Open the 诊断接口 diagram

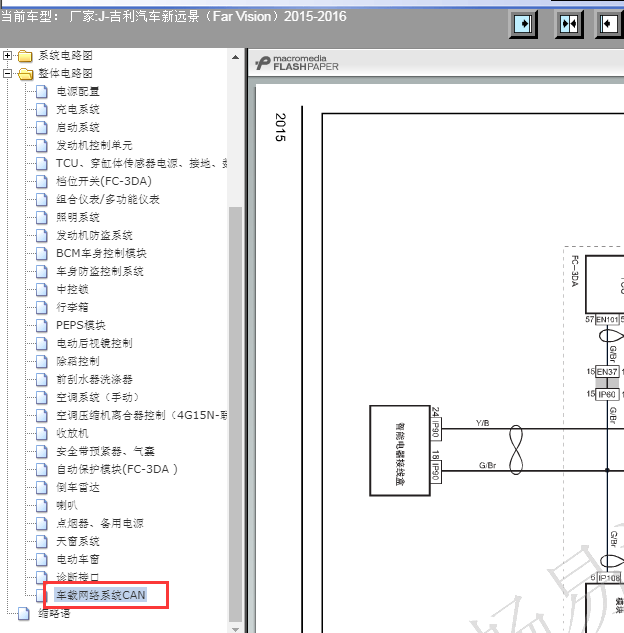click(x=78, y=576)
